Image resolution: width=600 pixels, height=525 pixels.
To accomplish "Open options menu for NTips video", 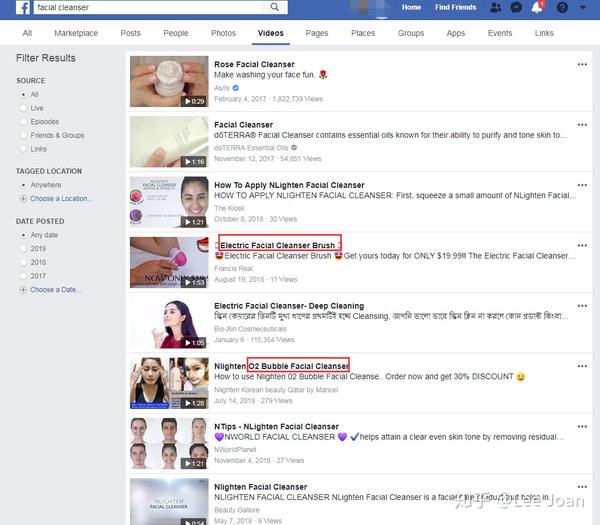I will [582, 427].
